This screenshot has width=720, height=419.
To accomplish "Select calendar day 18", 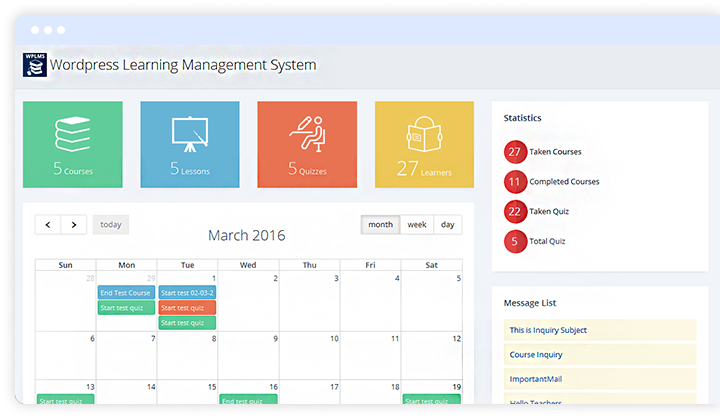I will click(x=395, y=387).
